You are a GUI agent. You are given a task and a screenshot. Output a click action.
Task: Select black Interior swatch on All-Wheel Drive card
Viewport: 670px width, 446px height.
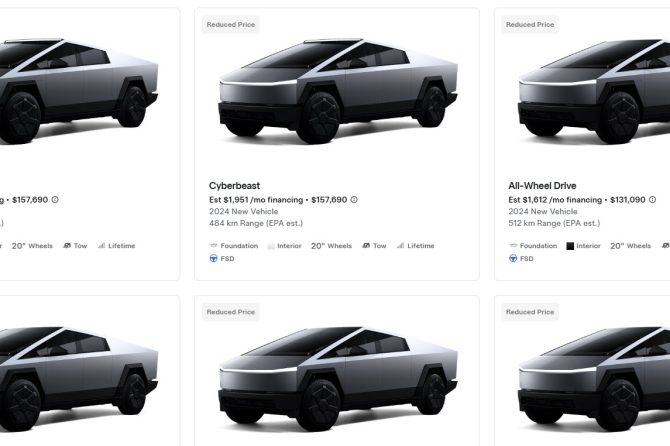[x=570, y=246]
